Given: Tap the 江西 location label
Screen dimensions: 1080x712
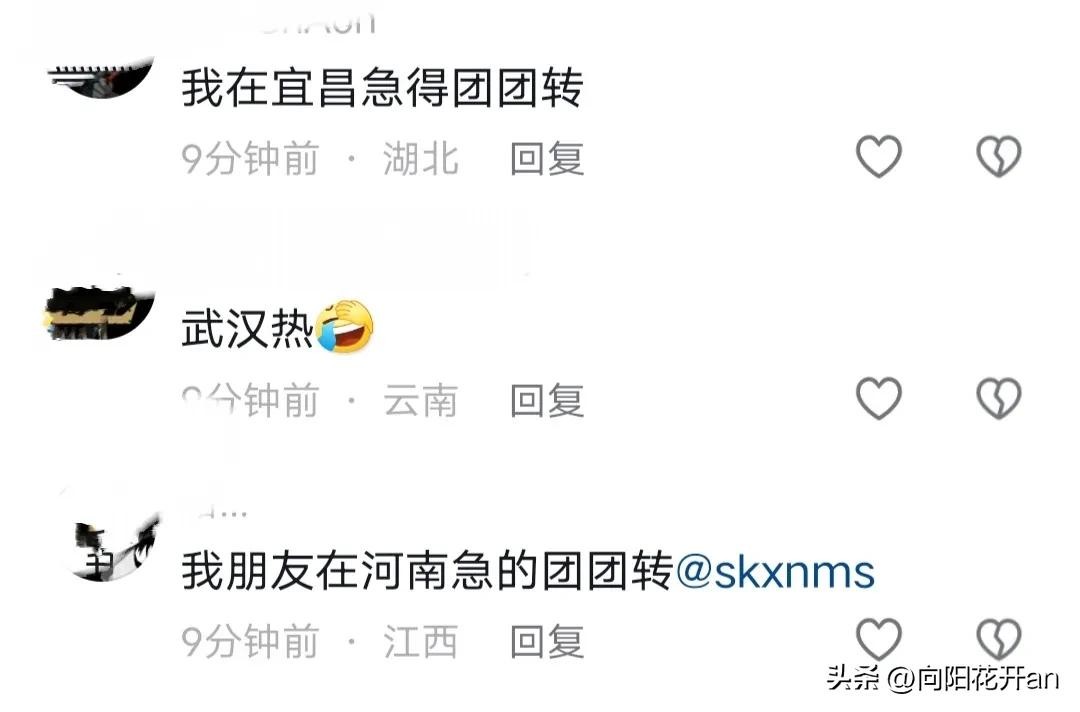Looking at the screenshot, I should 421,641.
